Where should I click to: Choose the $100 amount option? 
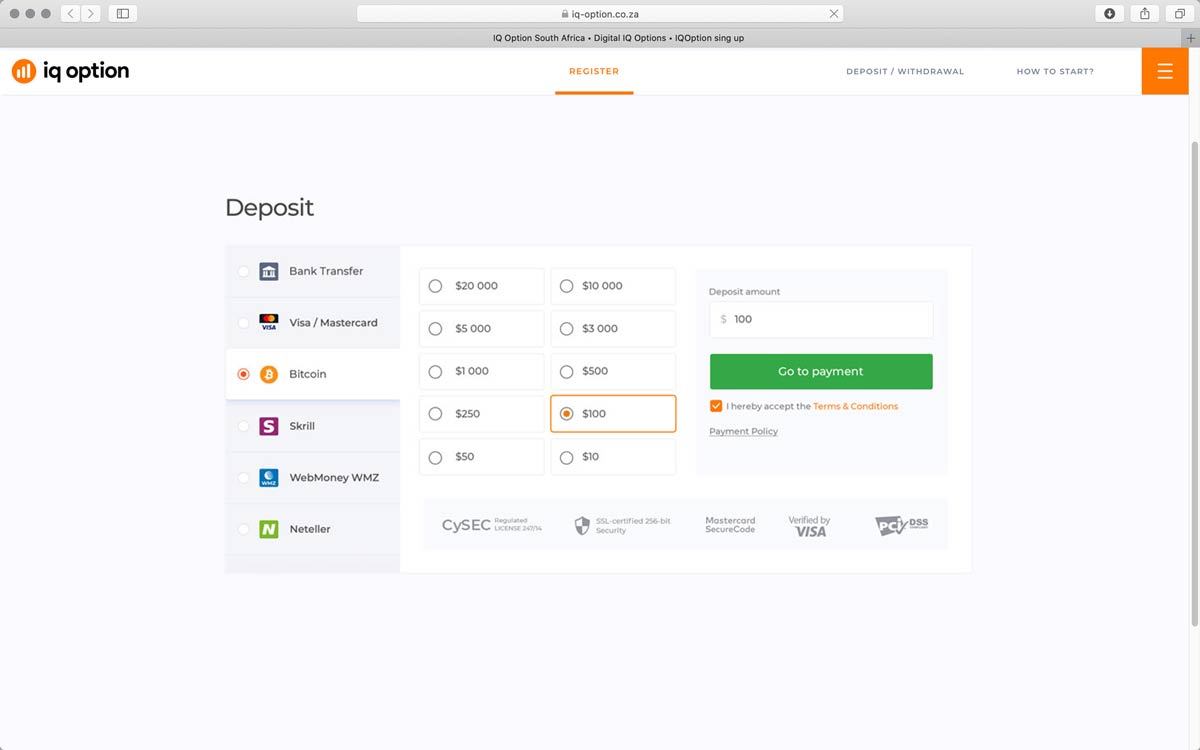pos(613,413)
